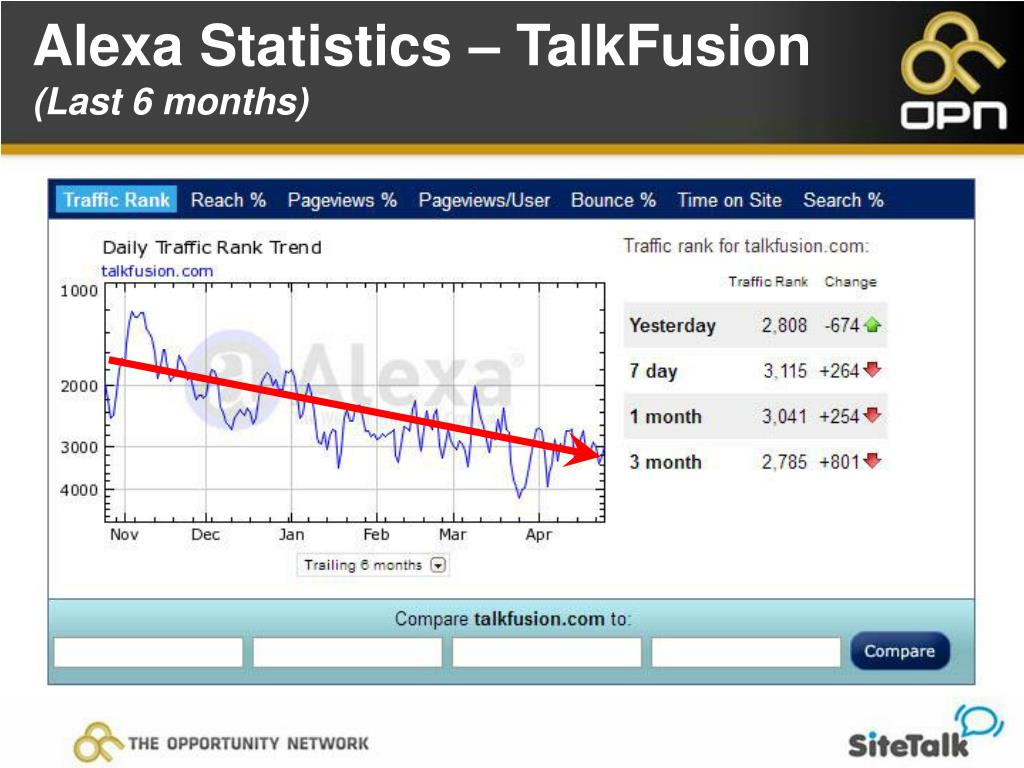Switch to Pageviews/User tab
The height and width of the screenshot is (768, 1024).
click(484, 200)
